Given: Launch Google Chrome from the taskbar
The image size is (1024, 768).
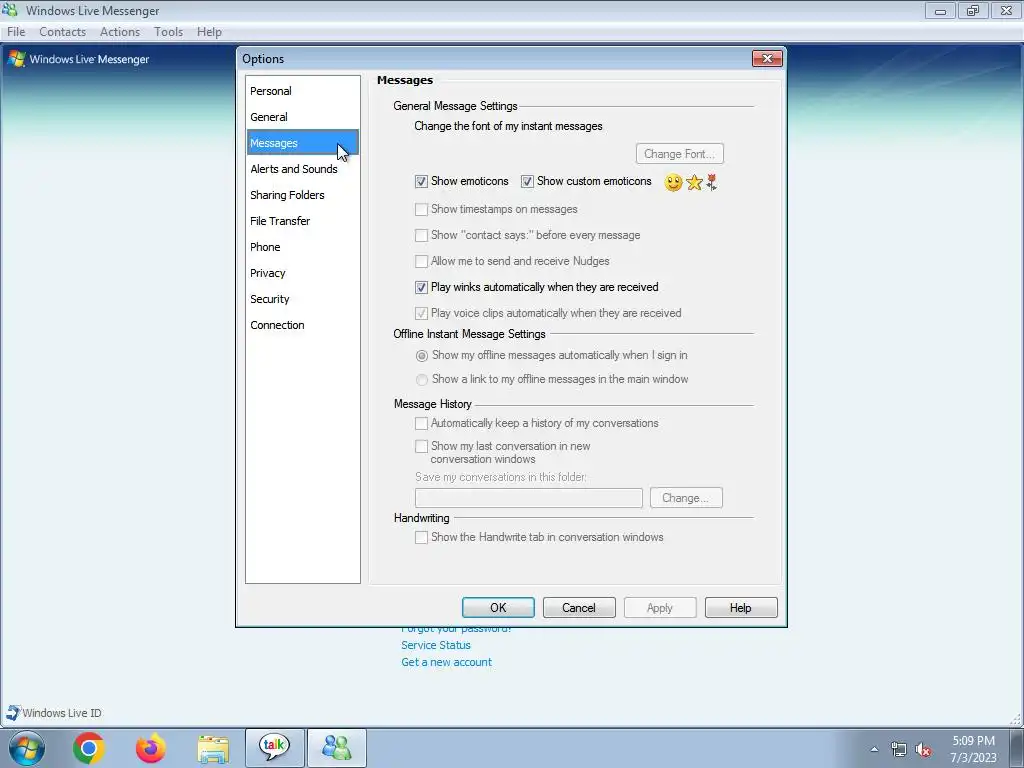Looking at the screenshot, I should point(89,748).
